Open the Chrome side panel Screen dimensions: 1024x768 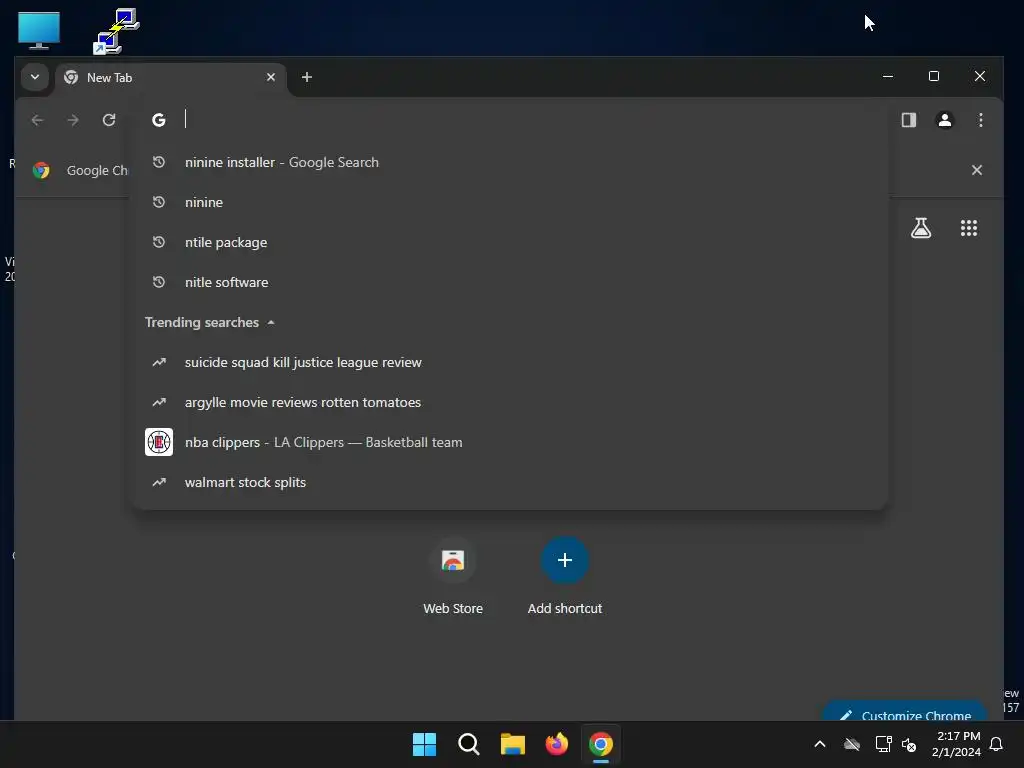click(x=908, y=120)
